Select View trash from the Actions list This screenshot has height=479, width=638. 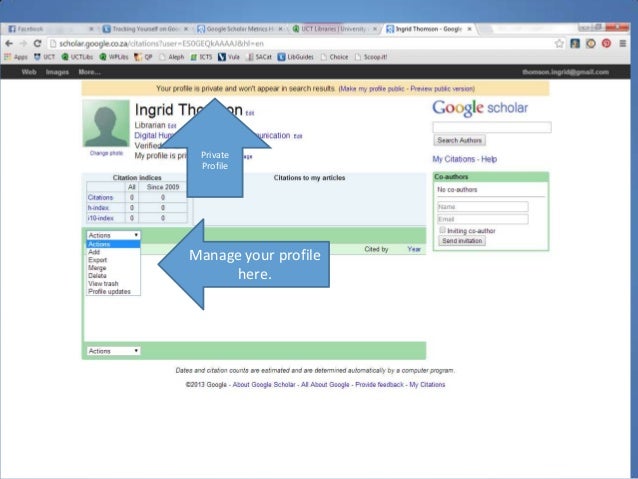pyautogui.click(x=113, y=284)
